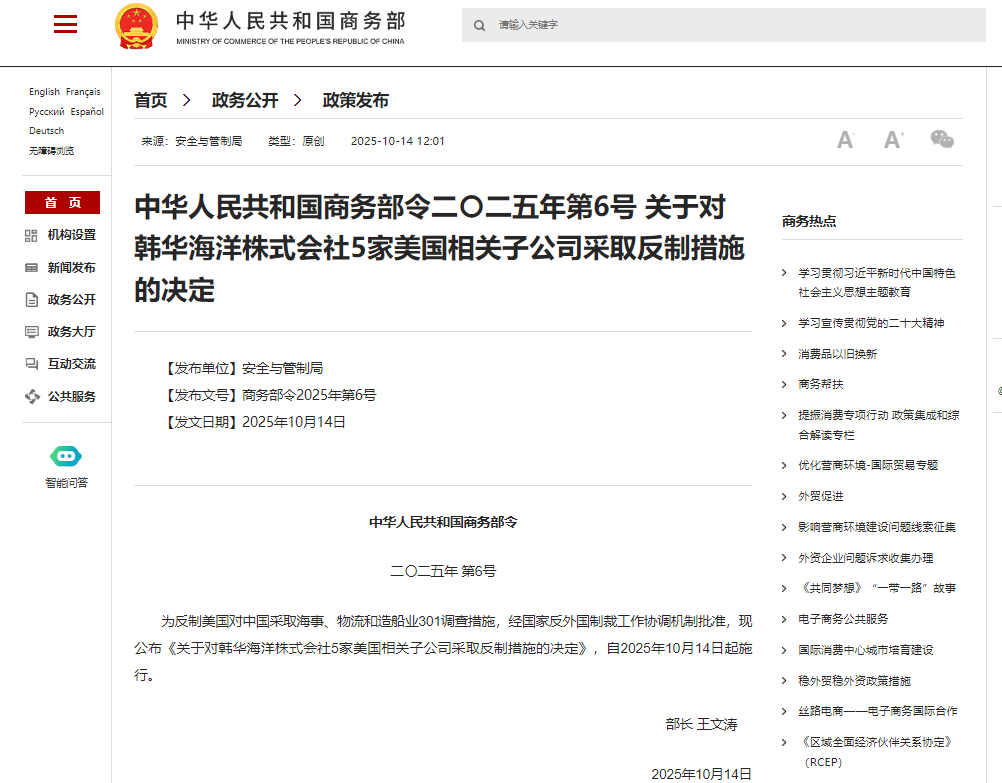Decrease font size with A- icon
Screen dimensions: 1002x783
(846, 140)
